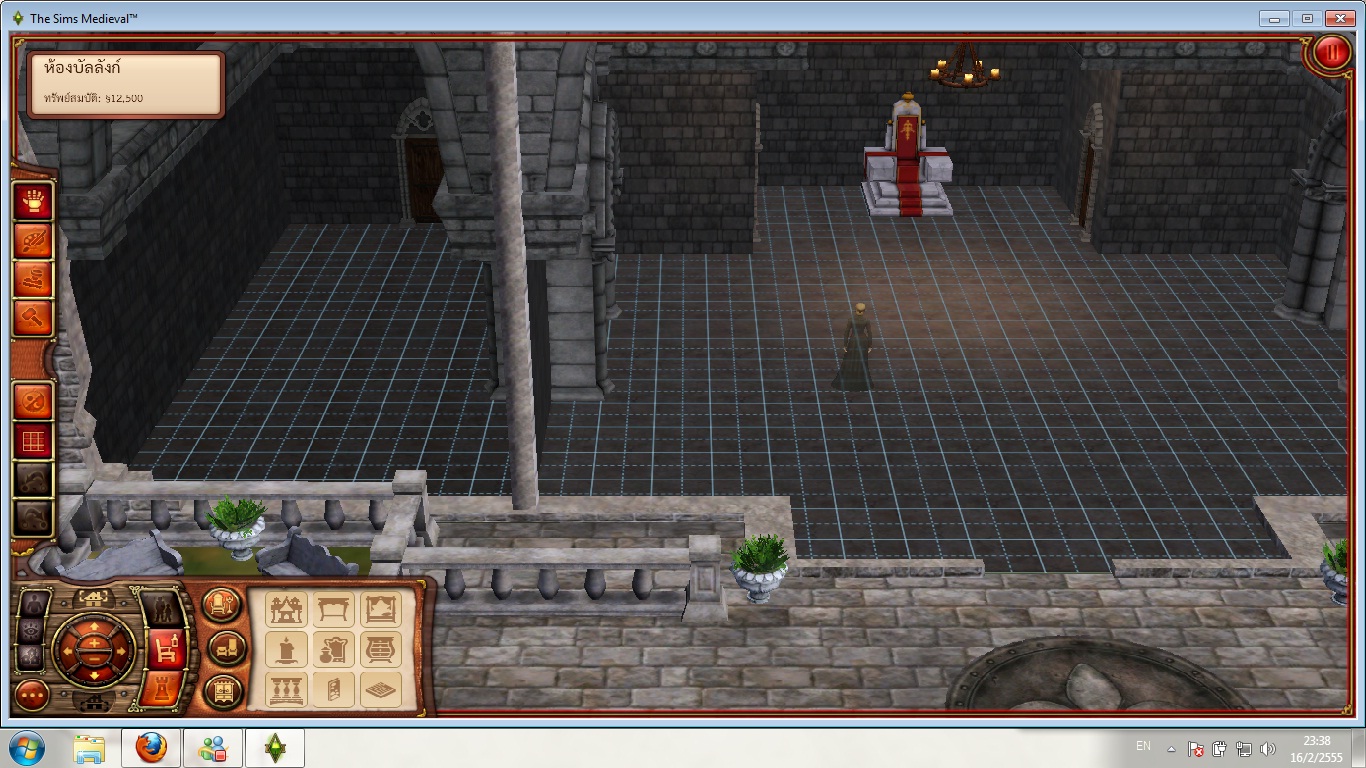Screen dimensions: 1366x768
Task: Open Firefox from the taskbar
Action: point(151,748)
